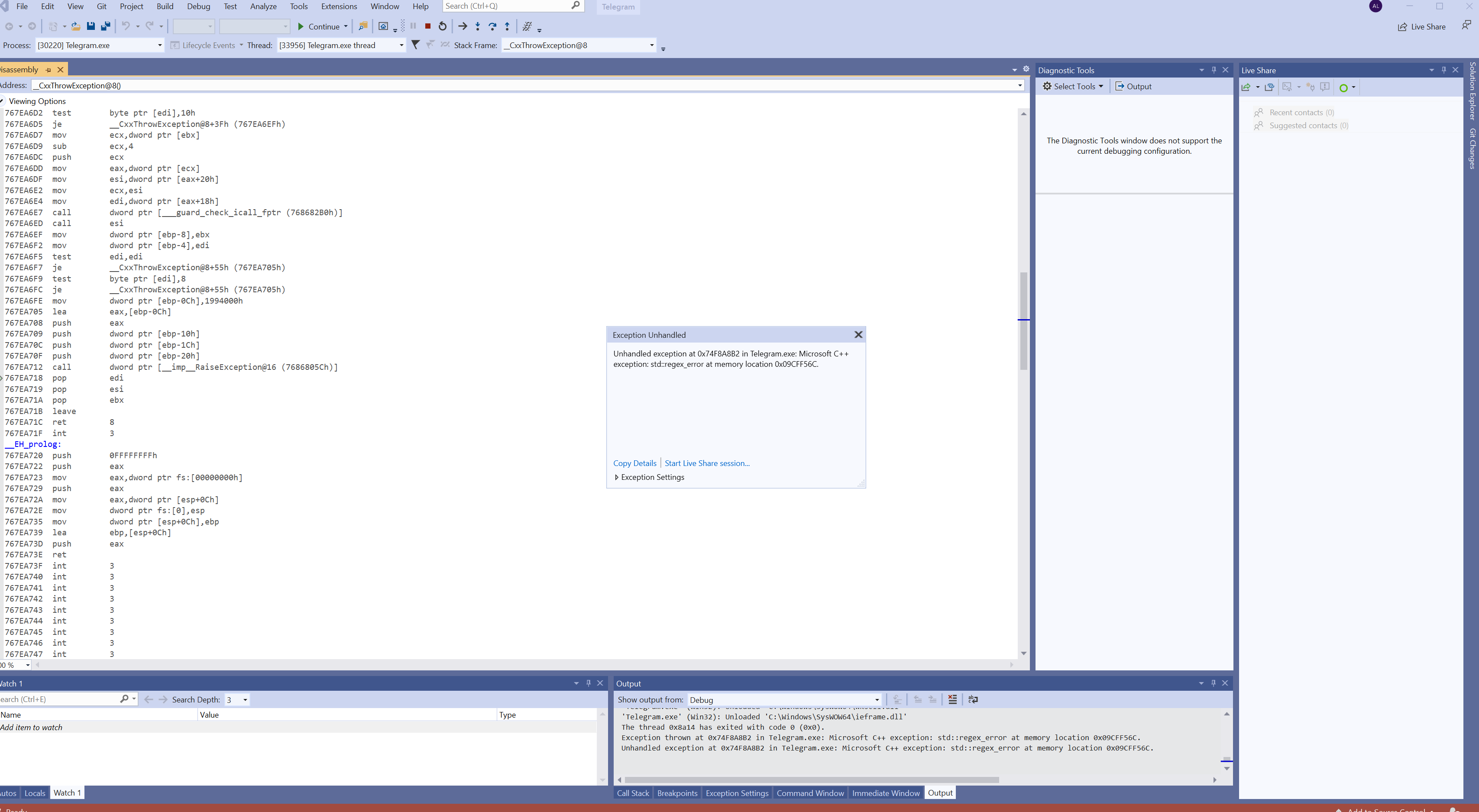Click the Save All icon

[x=106, y=26]
